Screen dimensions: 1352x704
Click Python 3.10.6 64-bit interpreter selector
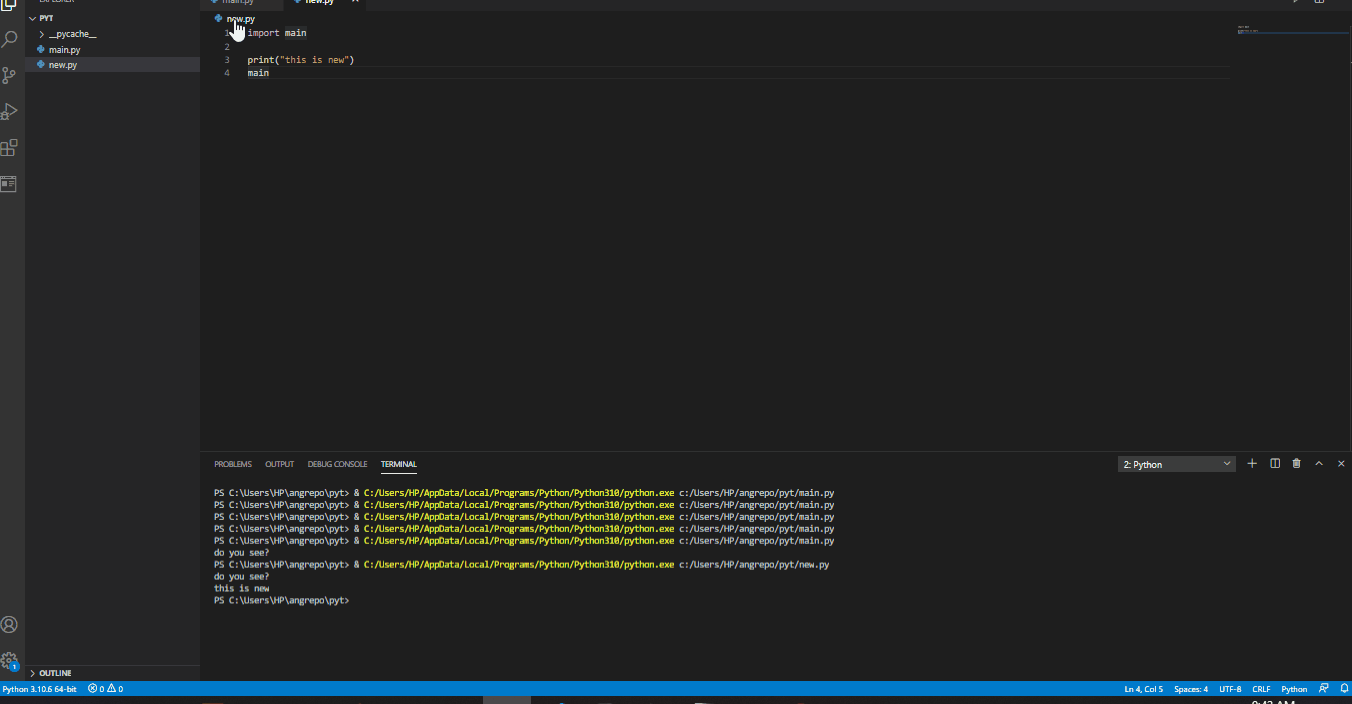pos(39,689)
